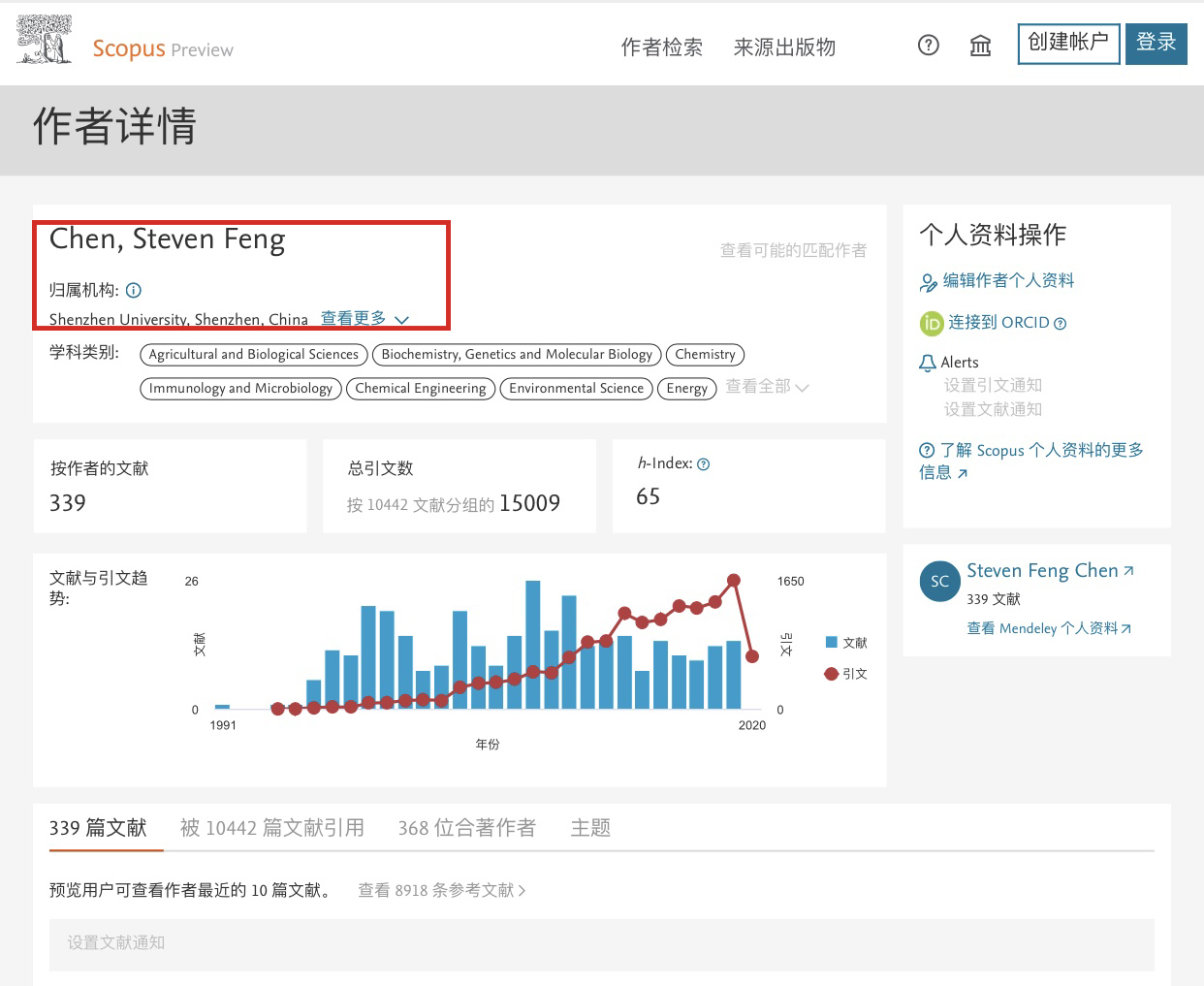This screenshot has width=1204, height=986.
Task: Open the help question mark icon
Action: (x=928, y=46)
